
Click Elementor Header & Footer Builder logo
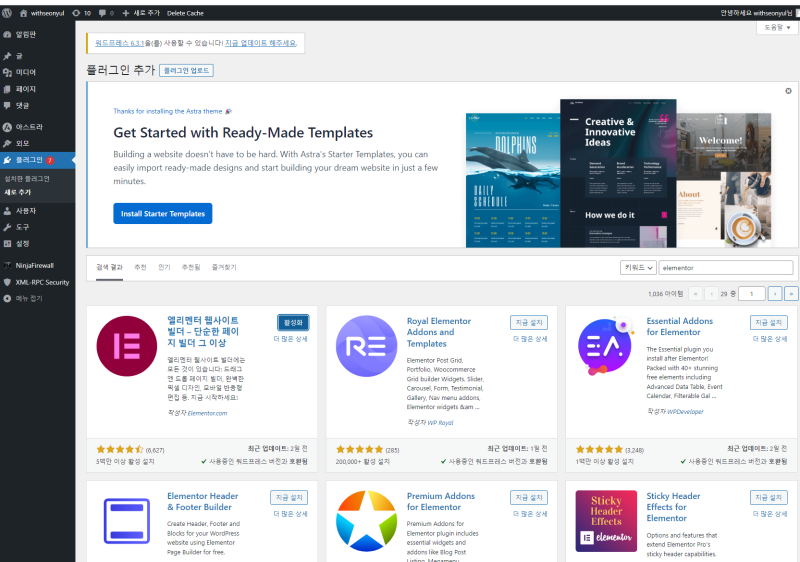pyautogui.click(x=127, y=521)
